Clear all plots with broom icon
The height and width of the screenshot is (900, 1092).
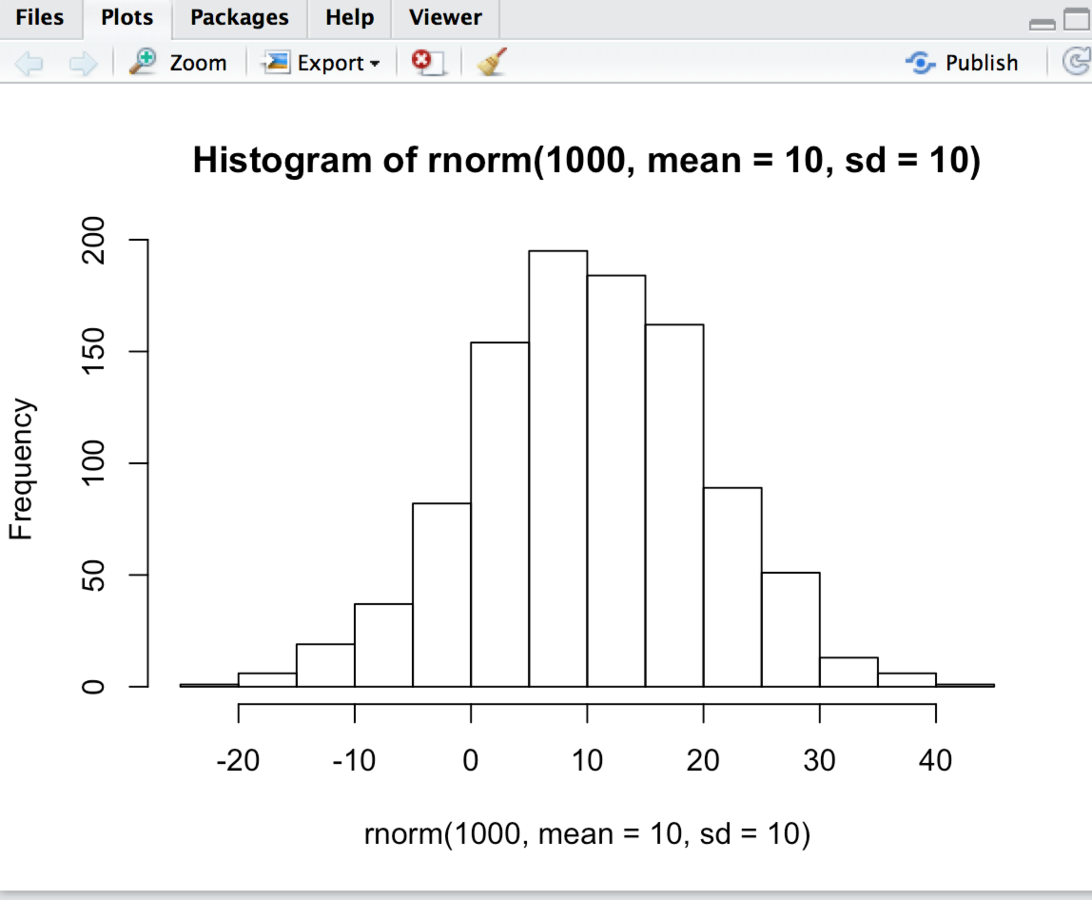pos(492,62)
